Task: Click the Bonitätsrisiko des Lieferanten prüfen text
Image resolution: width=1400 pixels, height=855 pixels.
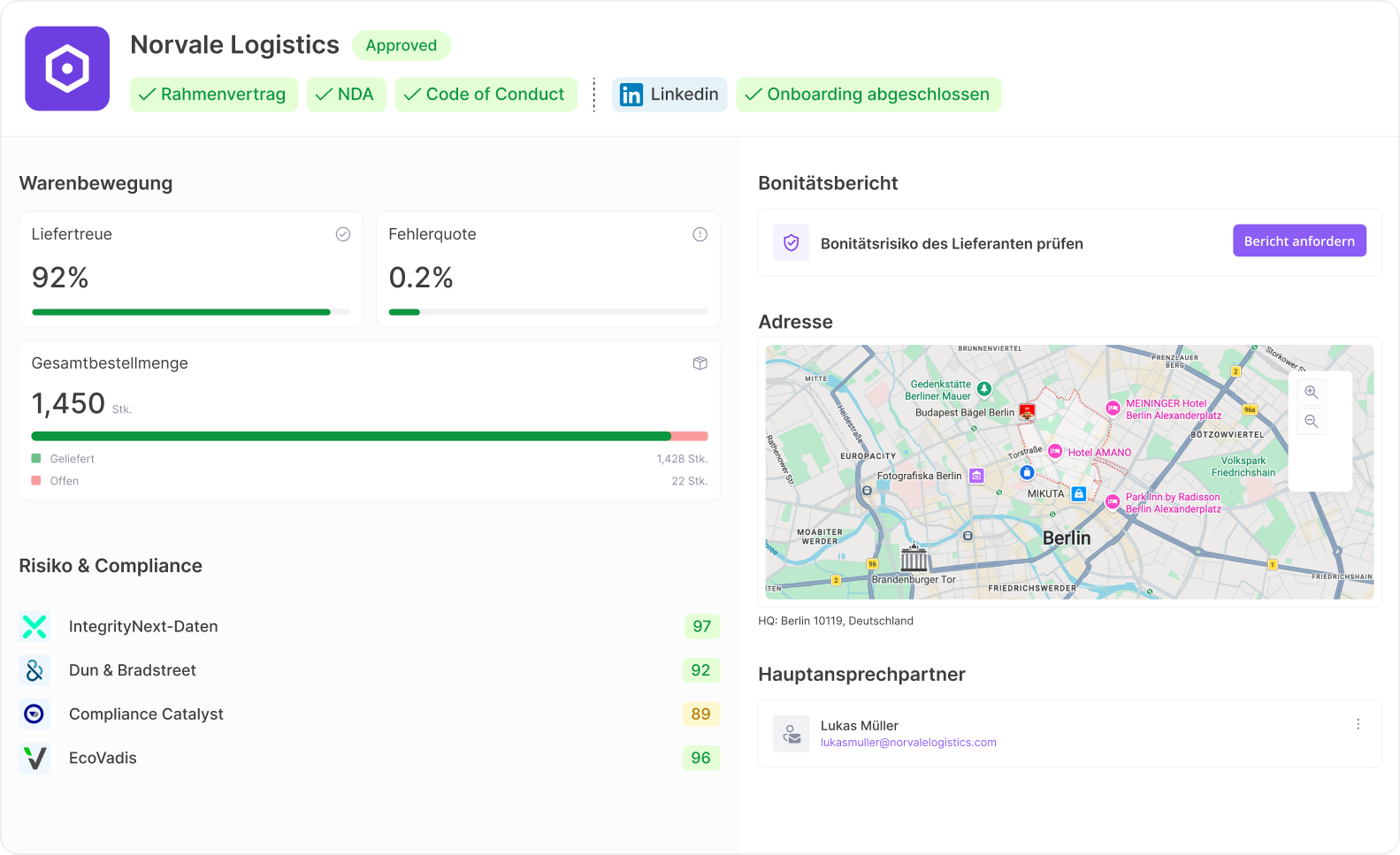Action: pyautogui.click(x=952, y=244)
